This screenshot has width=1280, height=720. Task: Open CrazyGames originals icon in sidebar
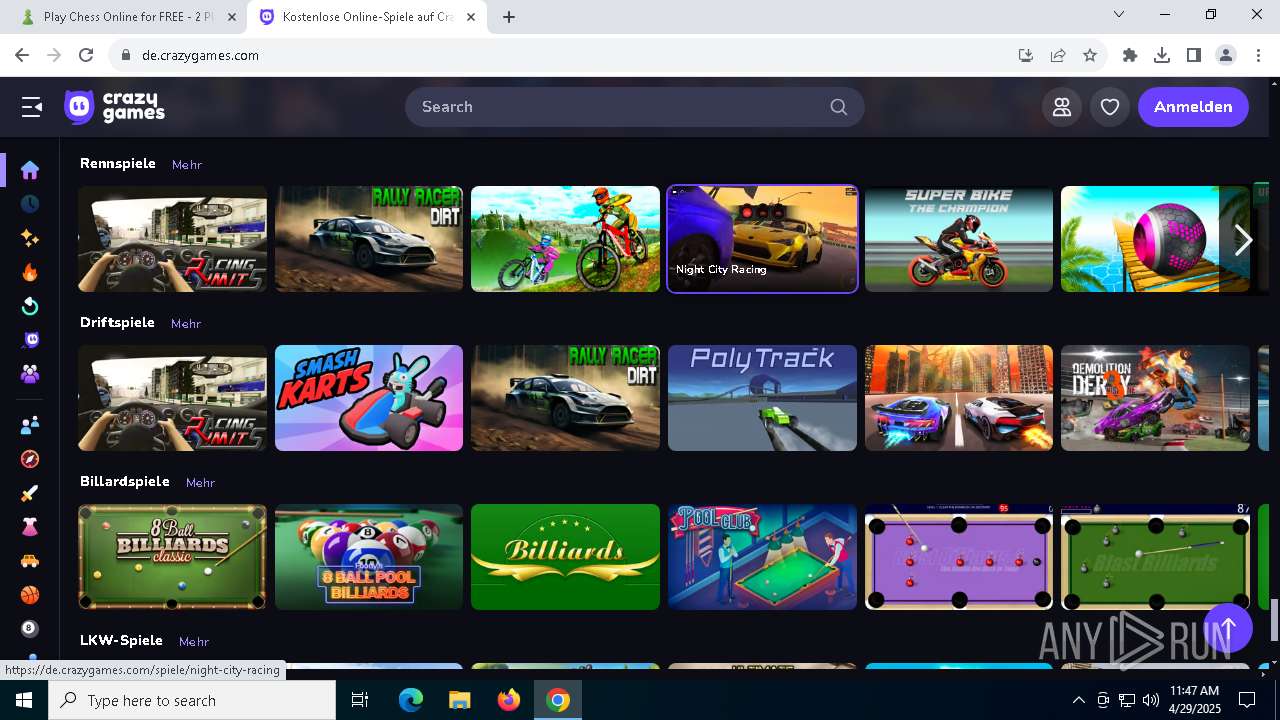coord(30,340)
